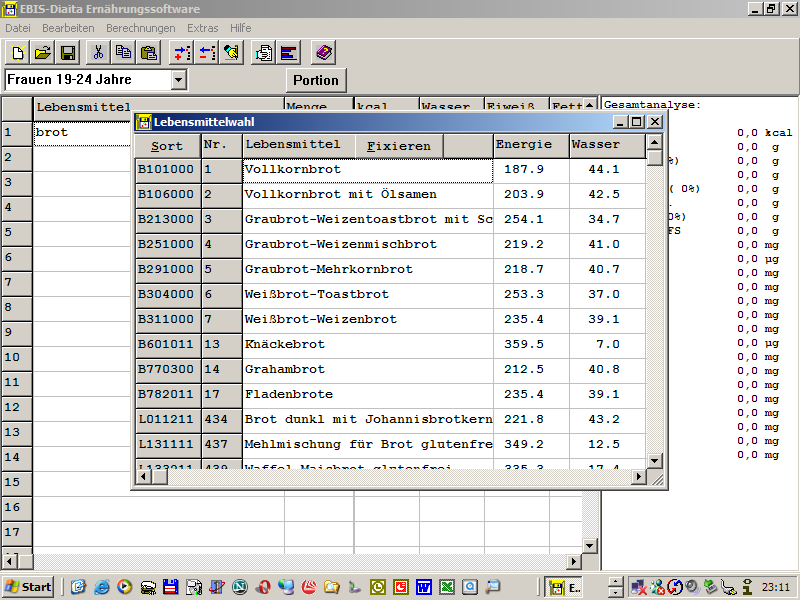The width and height of the screenshot is (800, 600).
Task: Click the Sort column header button
Action: 167,146
